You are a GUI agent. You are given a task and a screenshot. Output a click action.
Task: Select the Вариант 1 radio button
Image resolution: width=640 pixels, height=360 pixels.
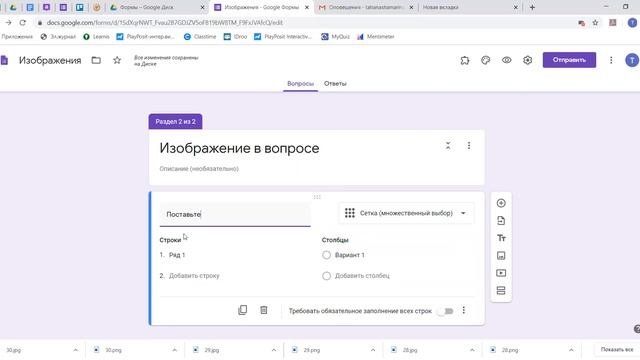tap(327, 255)
